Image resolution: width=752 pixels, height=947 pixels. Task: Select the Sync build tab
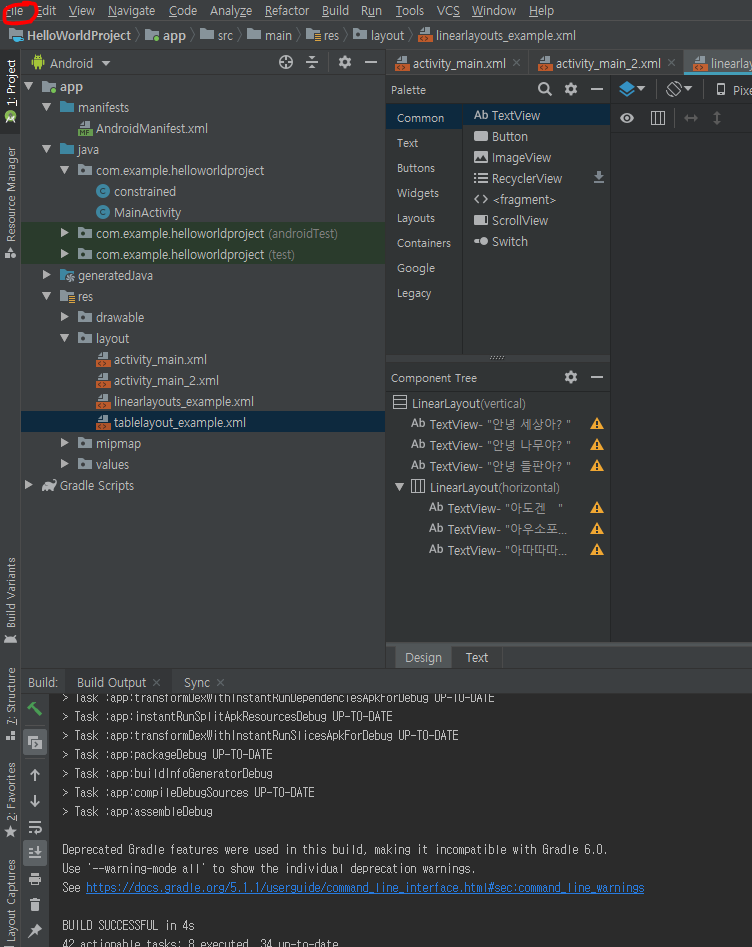pyautogui.click(x=197, y=682)
